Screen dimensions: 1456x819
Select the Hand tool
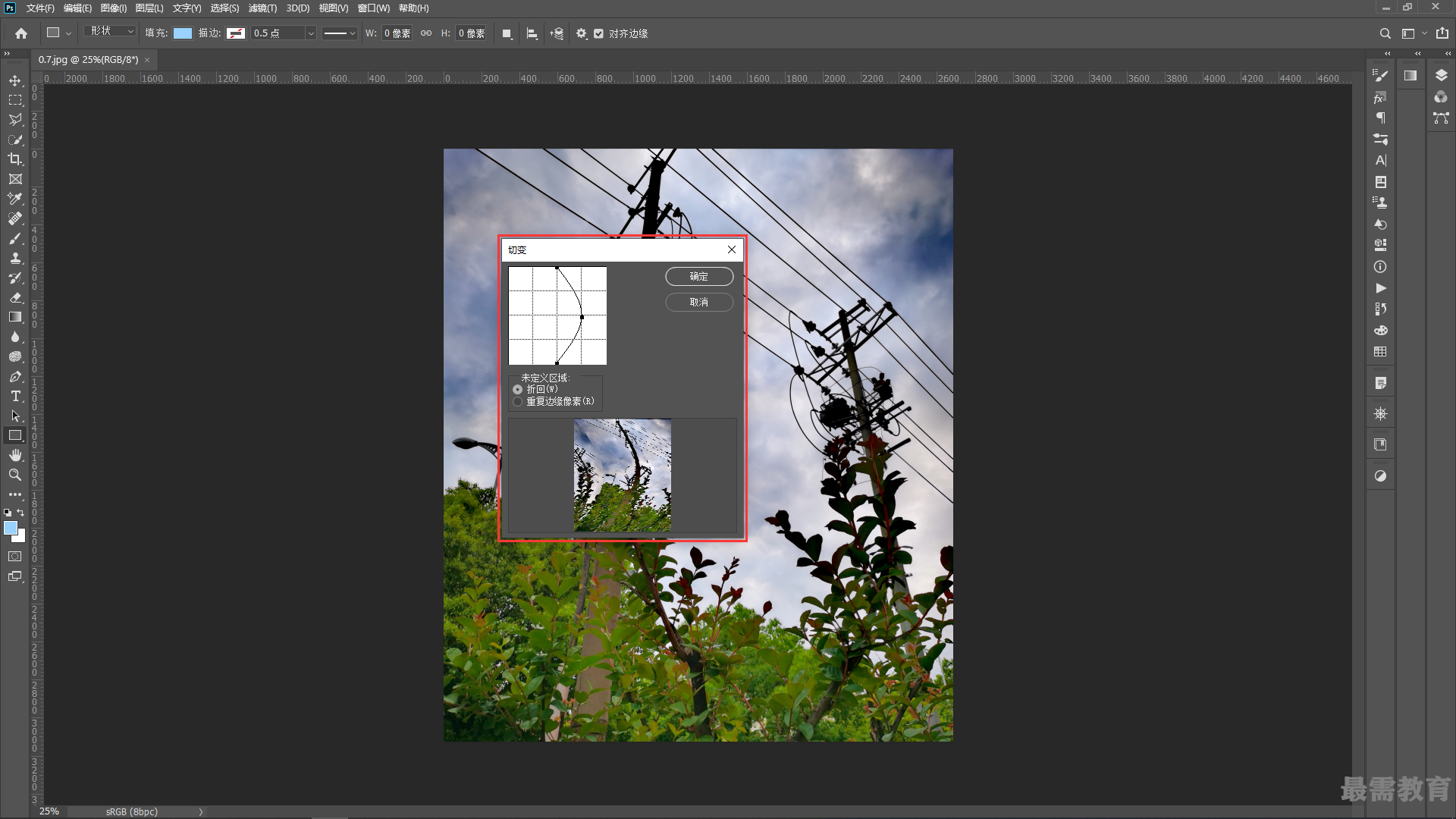[x=15, y=455]
